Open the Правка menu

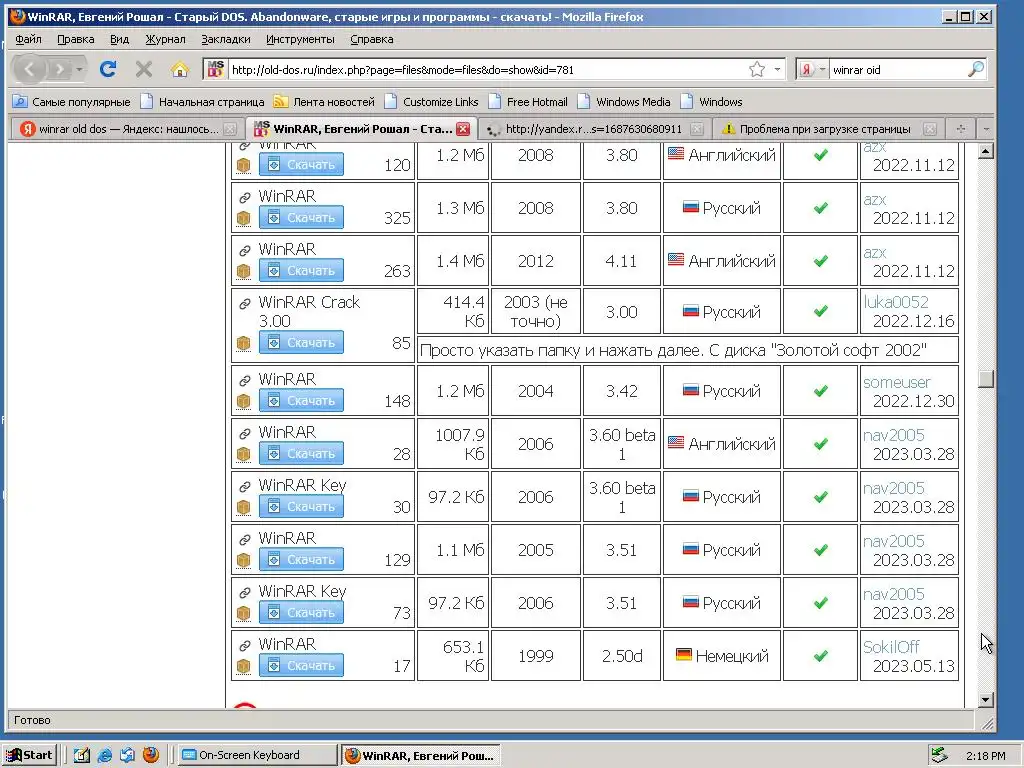(x=76, y=39)
